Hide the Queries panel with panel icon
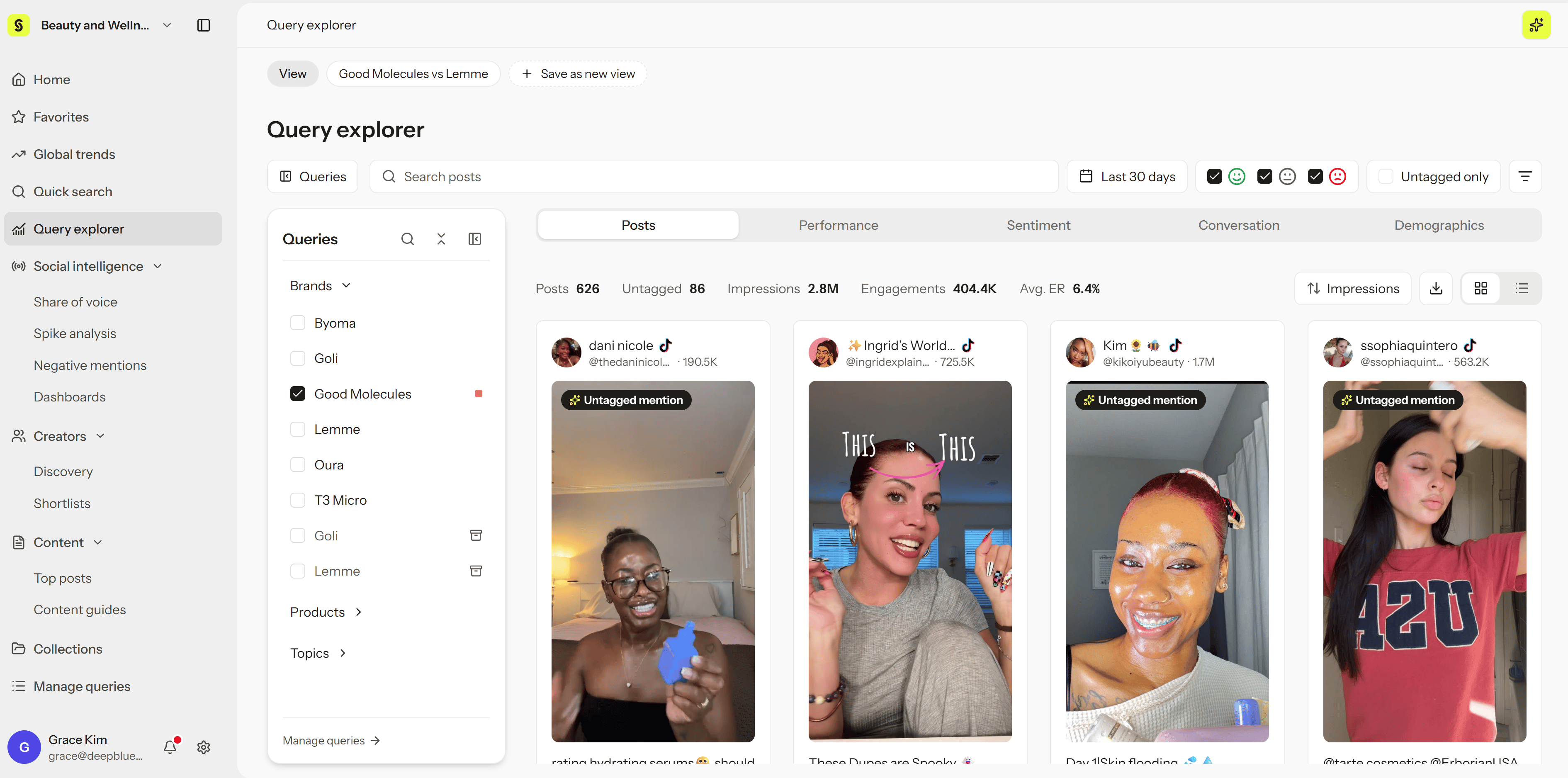The width and height of the screenshot is (1568, 778). (475, 239)
